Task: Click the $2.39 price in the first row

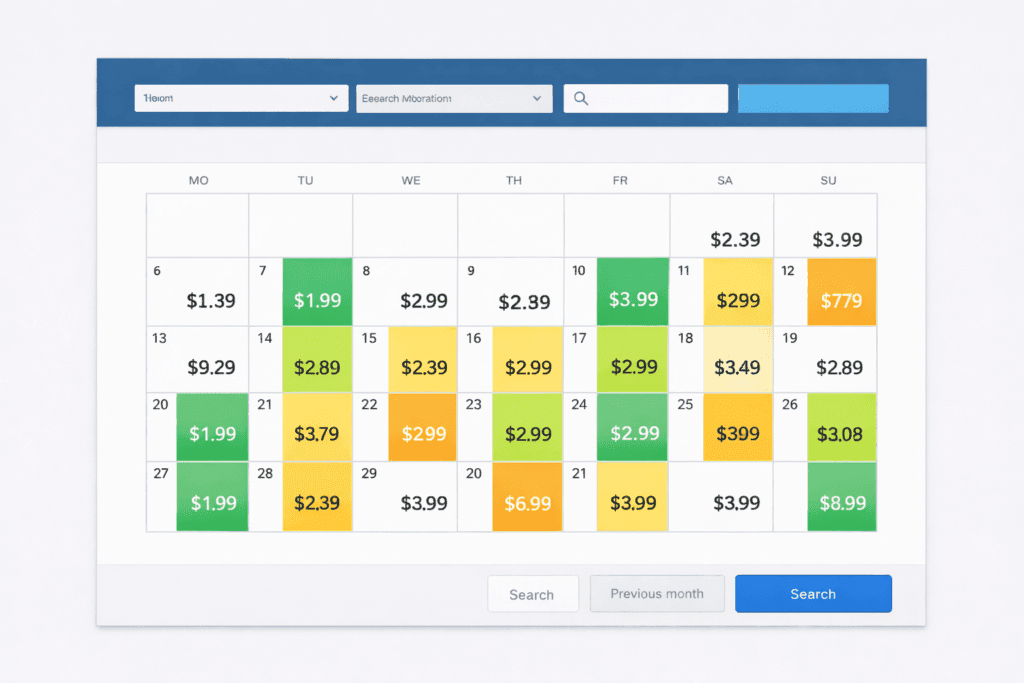Action: coord(735,240)
